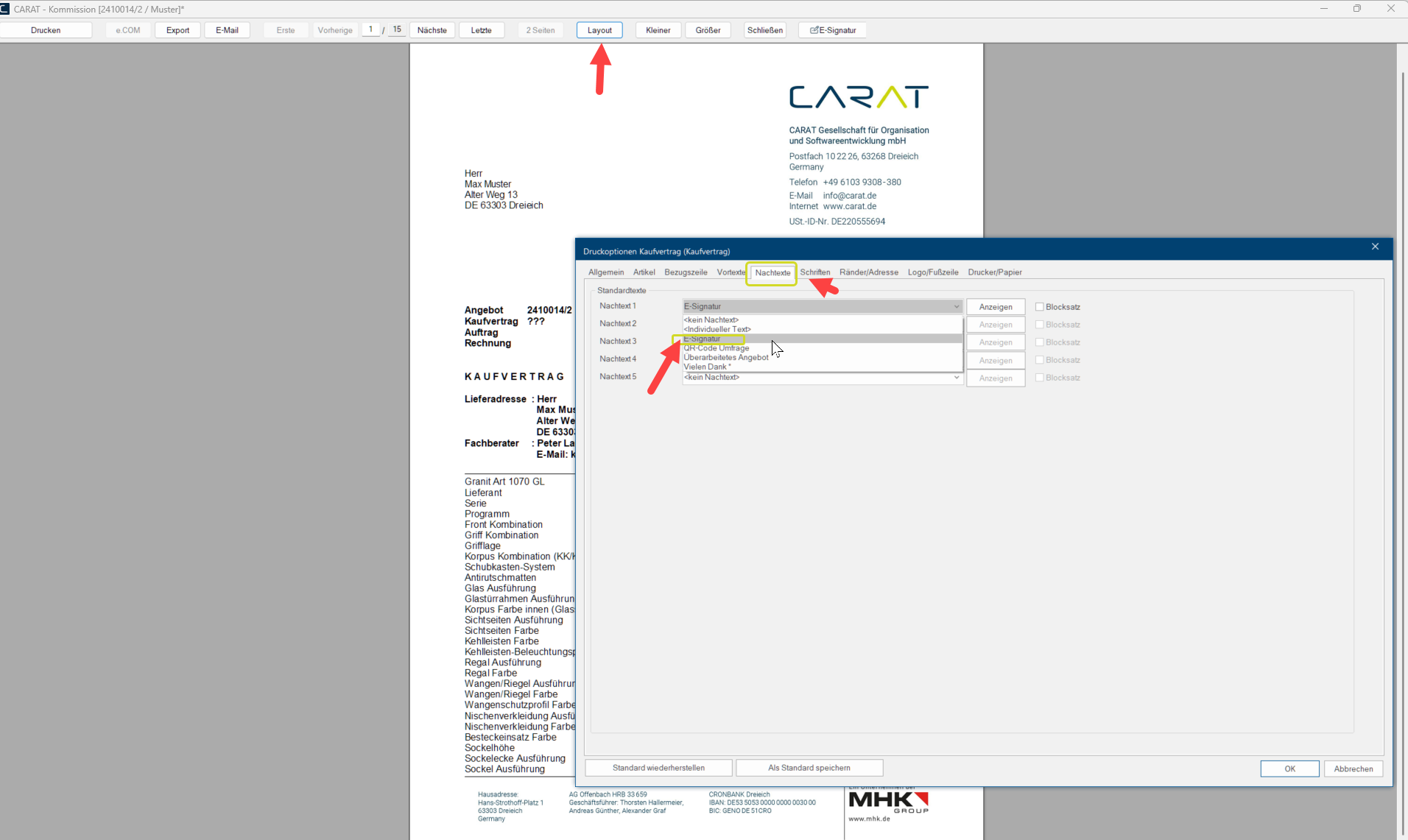Click the CARAT app icon in title bar

pyautogui.click(x=5, y=9)
